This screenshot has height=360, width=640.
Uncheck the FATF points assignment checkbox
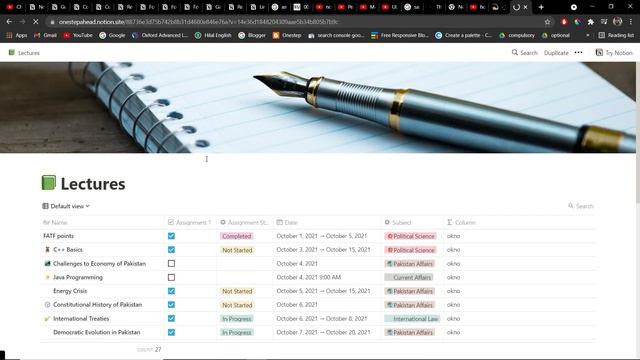click(171, 236)
